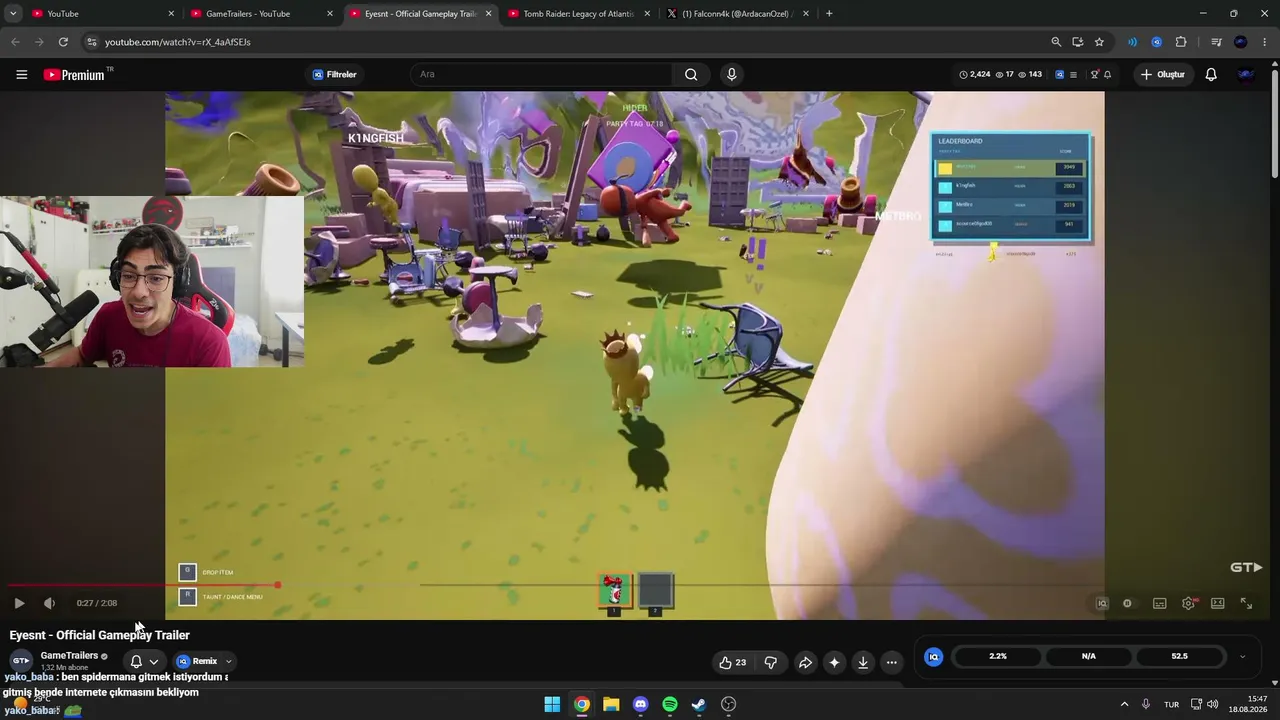This screenshot has height=720, width=1280.
Task: Switch to Falconn4k X tab
Action: click(x=738, y=14)
